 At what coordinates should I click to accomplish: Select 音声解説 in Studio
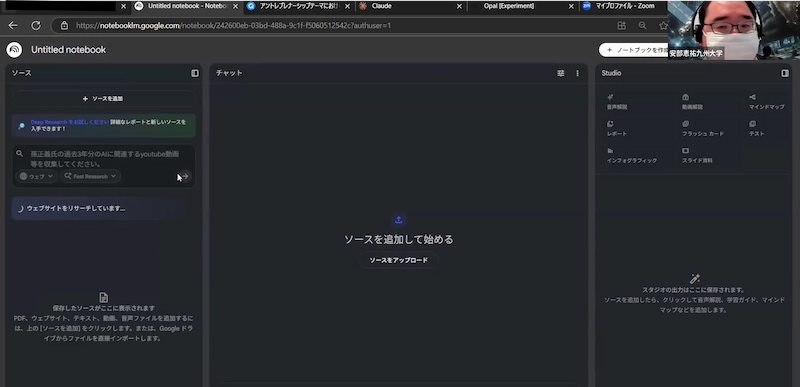pos(636,102)
